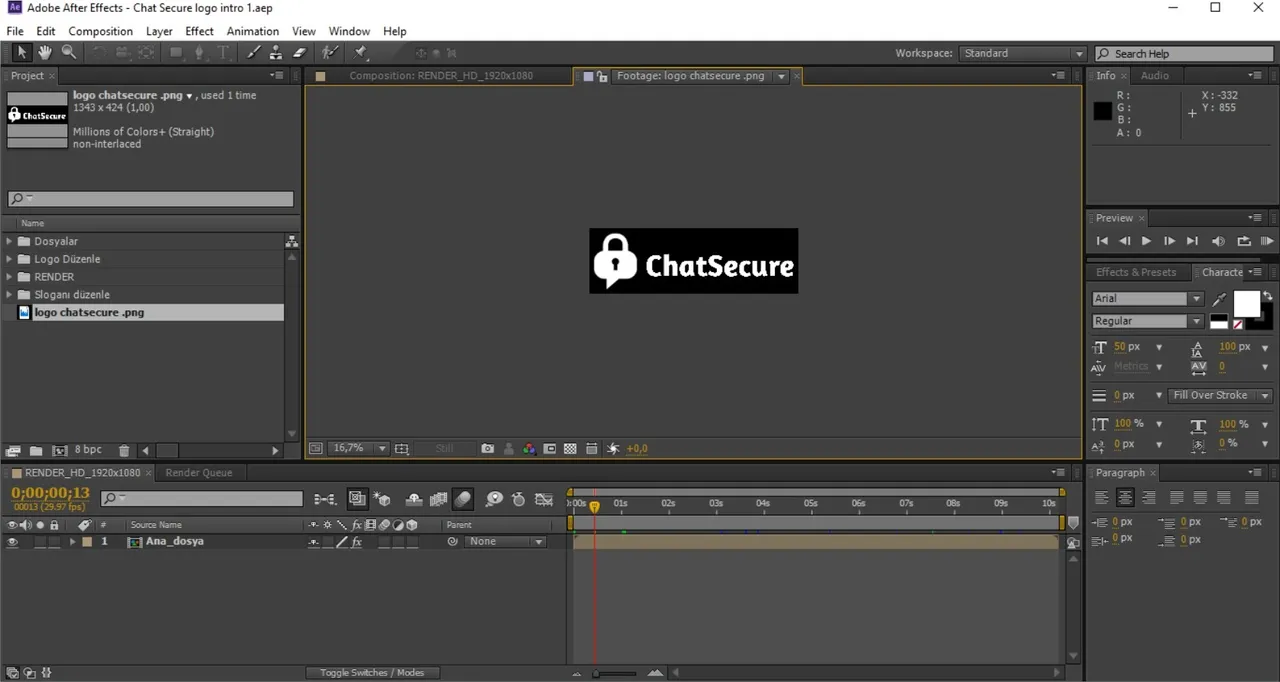The image size is (1280, 682).
Task: Click the Brainstorm icon in timeline
Action: click(x=494, y=499)
